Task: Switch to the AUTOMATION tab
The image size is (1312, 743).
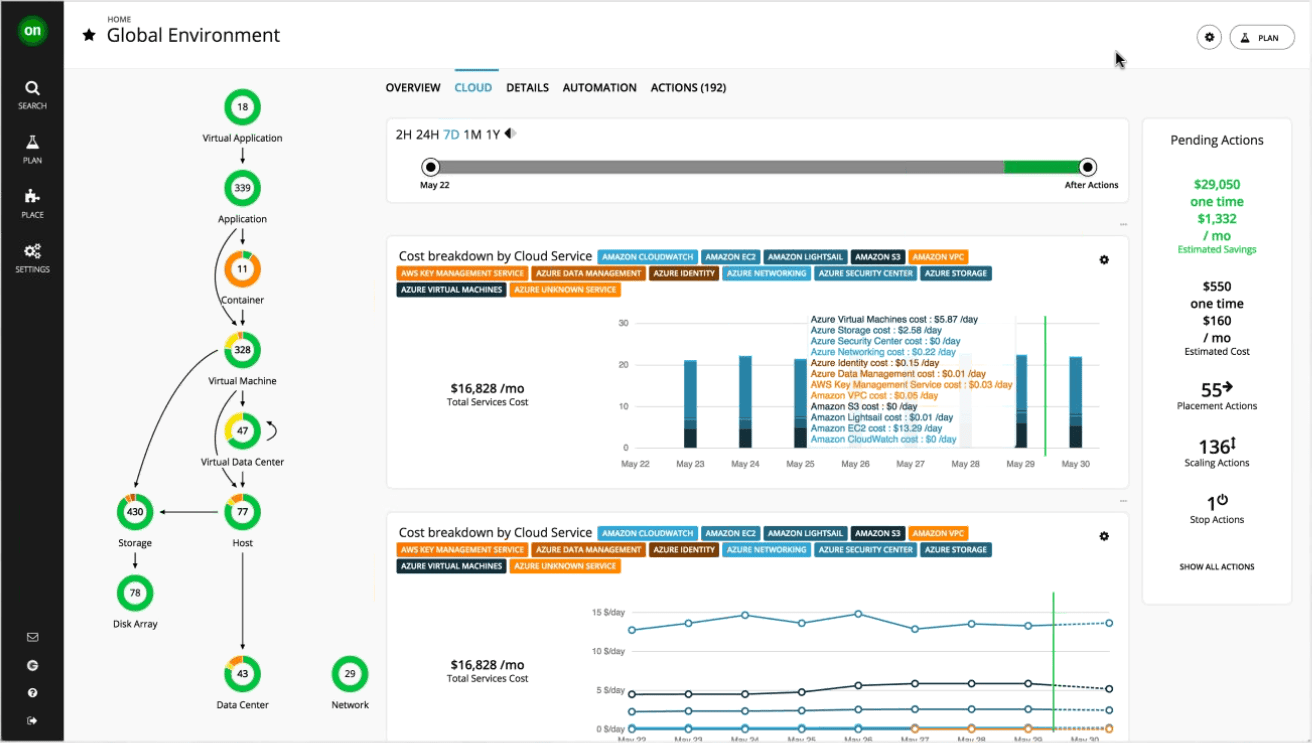Action: click(599, 88)
